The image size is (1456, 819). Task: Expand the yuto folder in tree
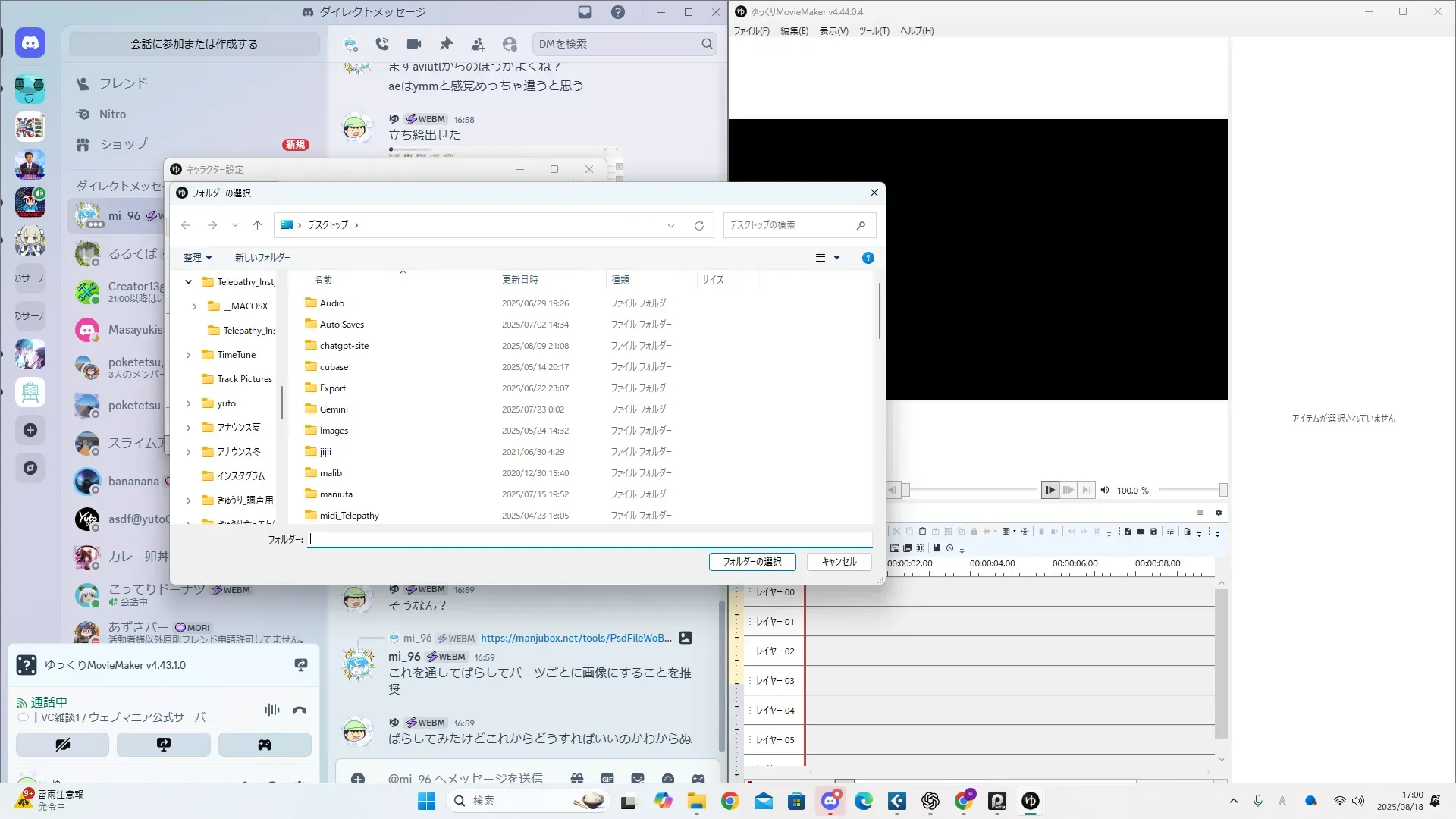pos(189,403)
